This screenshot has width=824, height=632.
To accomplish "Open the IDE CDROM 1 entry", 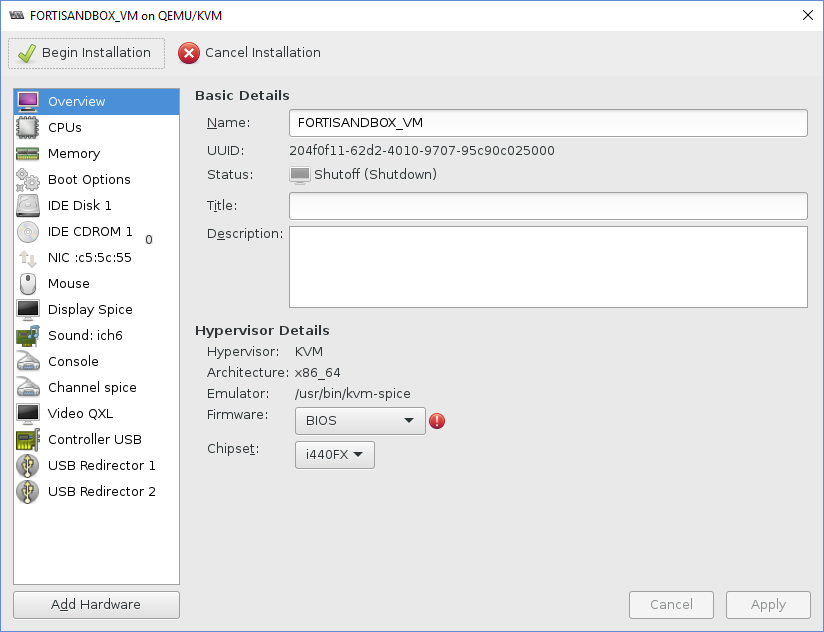I will pos(97,232).
